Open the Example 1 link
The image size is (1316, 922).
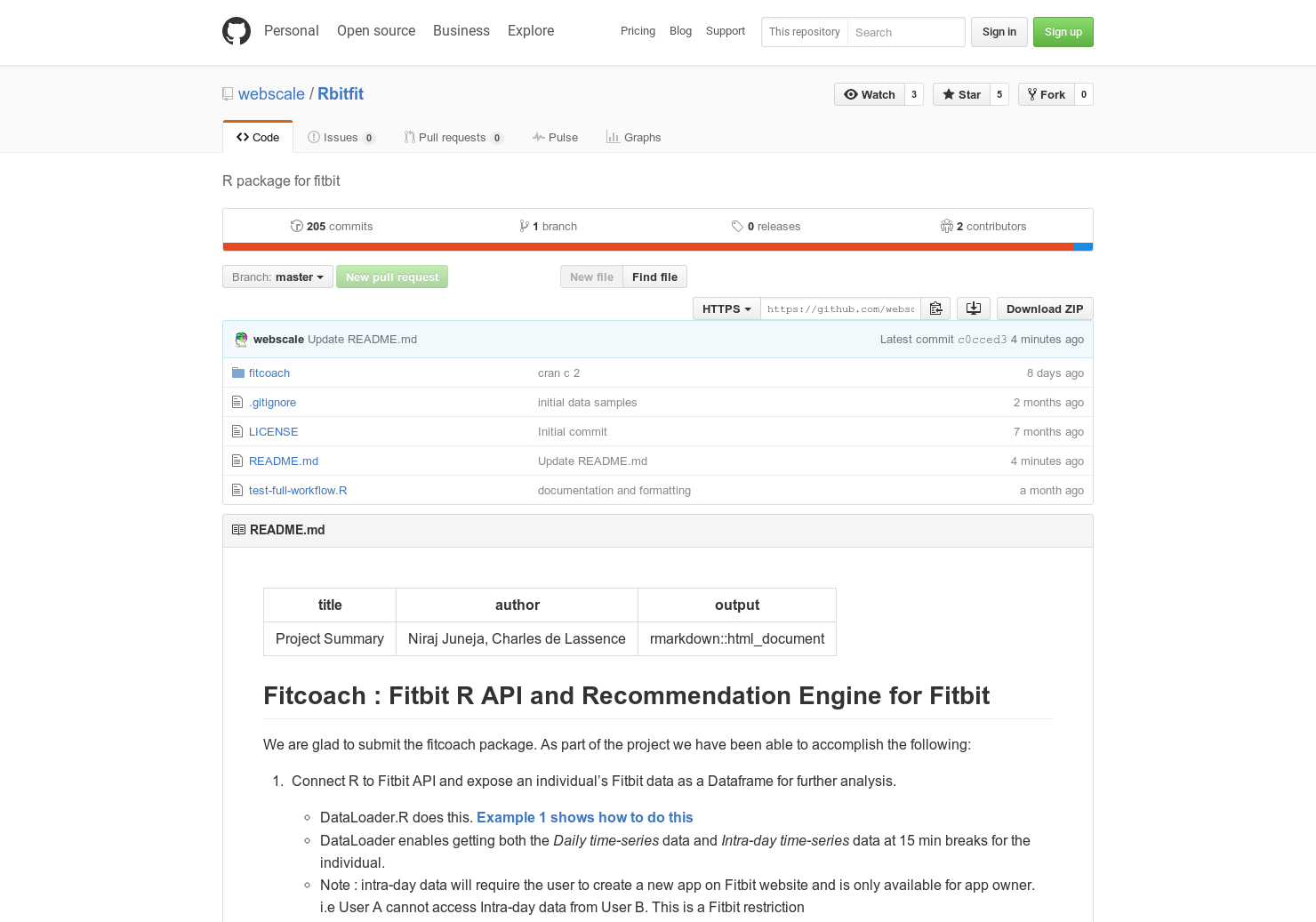[x=584, y=817]
